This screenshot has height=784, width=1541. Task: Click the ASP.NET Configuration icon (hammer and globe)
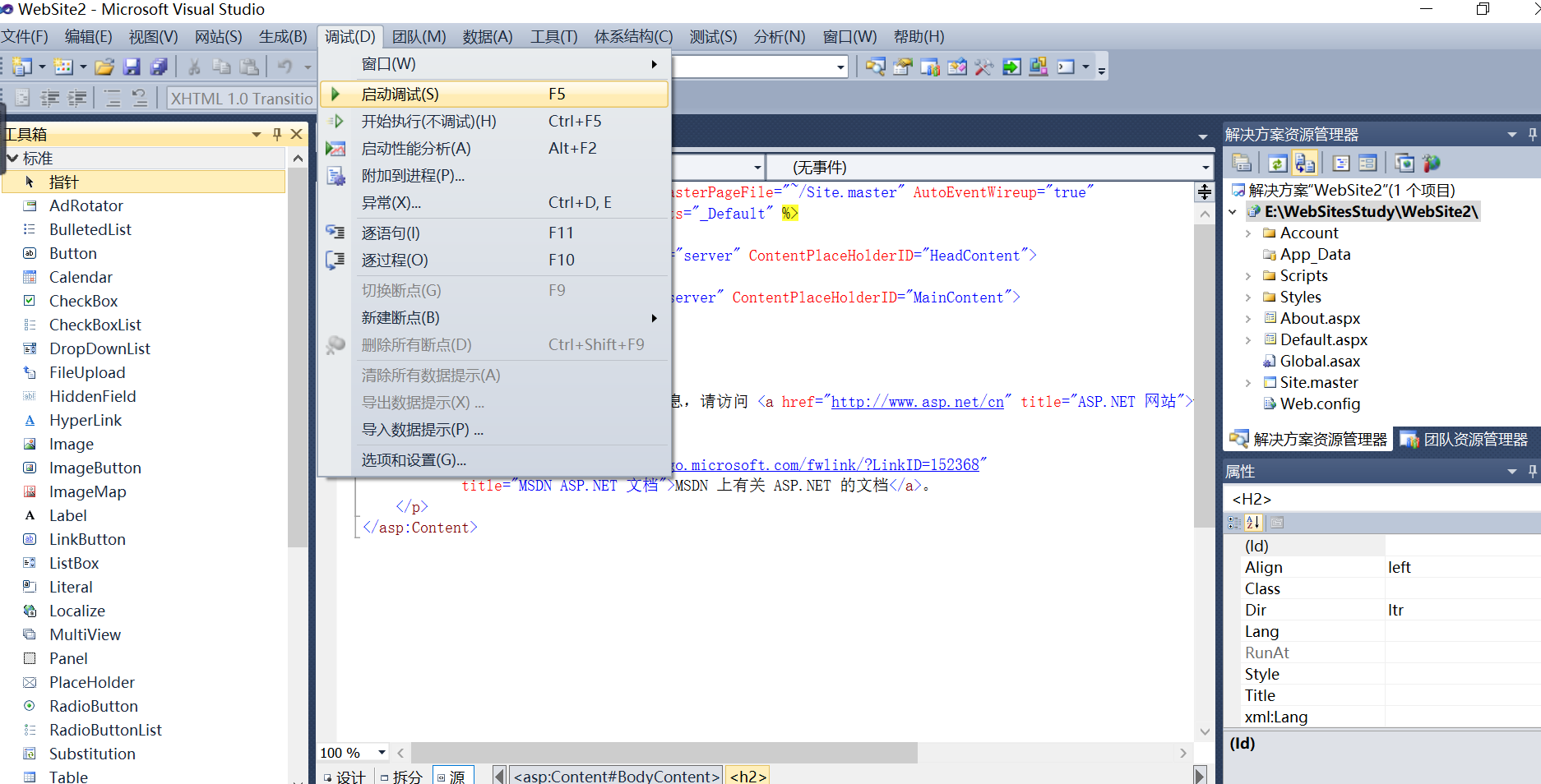click(1431, 162)
